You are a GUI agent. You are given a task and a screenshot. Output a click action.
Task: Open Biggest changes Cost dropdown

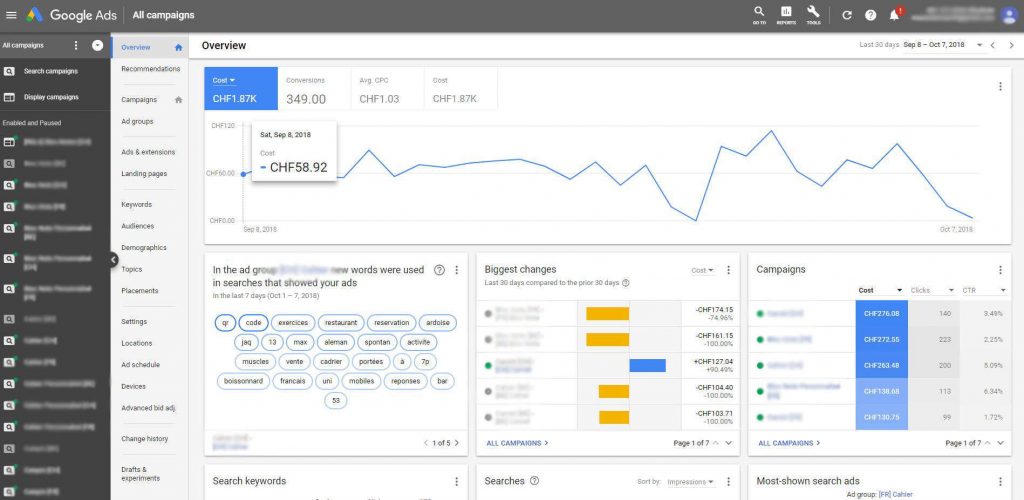coord(703,270)
